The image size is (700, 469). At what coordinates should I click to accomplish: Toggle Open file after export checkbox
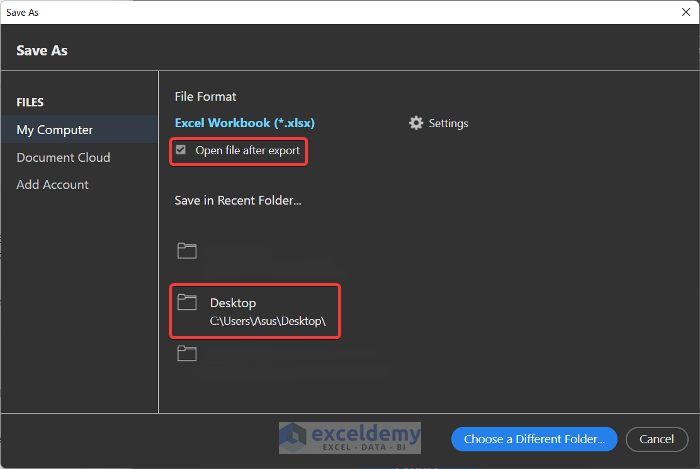181,151
